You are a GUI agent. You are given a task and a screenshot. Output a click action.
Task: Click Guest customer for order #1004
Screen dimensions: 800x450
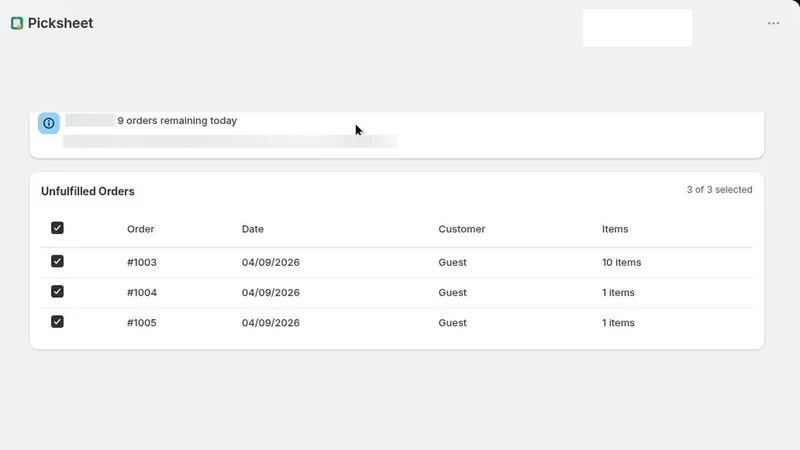[453, 292]
